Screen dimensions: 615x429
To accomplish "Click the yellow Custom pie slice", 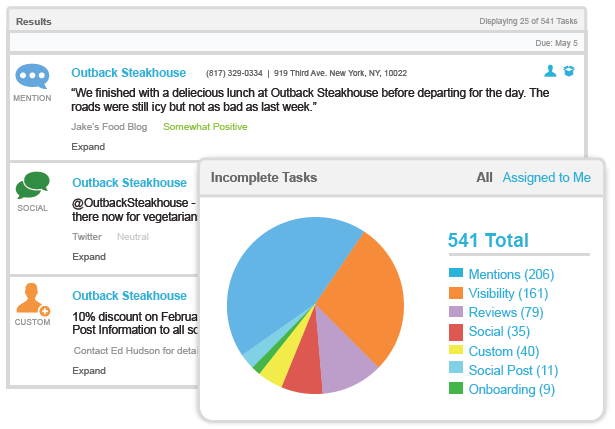I will (x=284, y=361).
